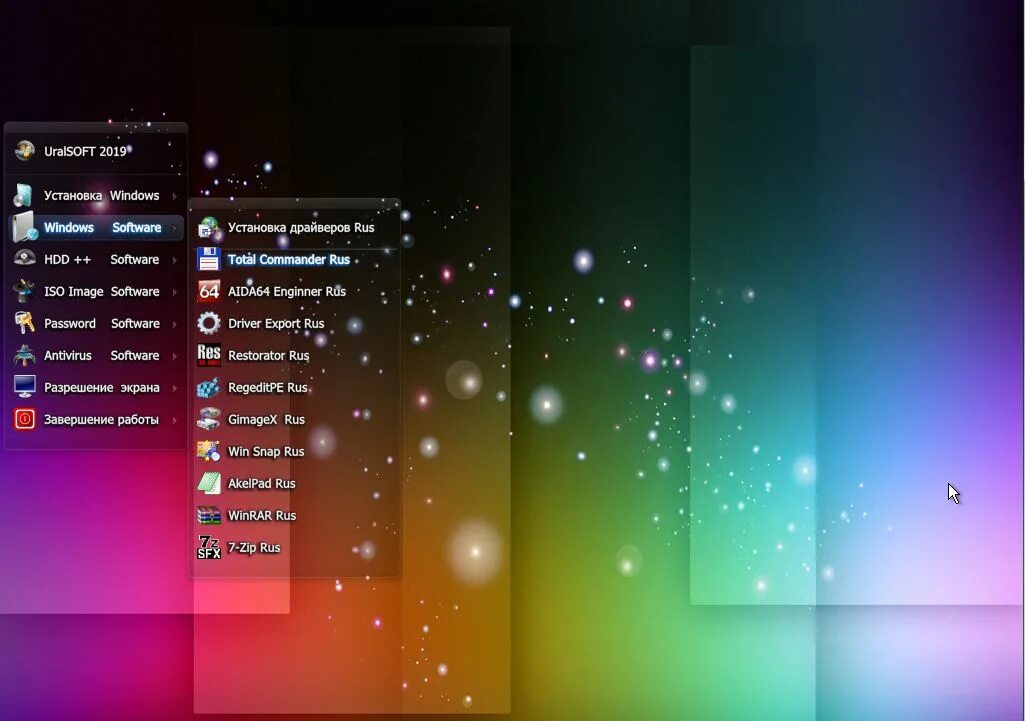Expand the Установка Windows submenu arrow
1025x721 pixels.
point(175,196)
